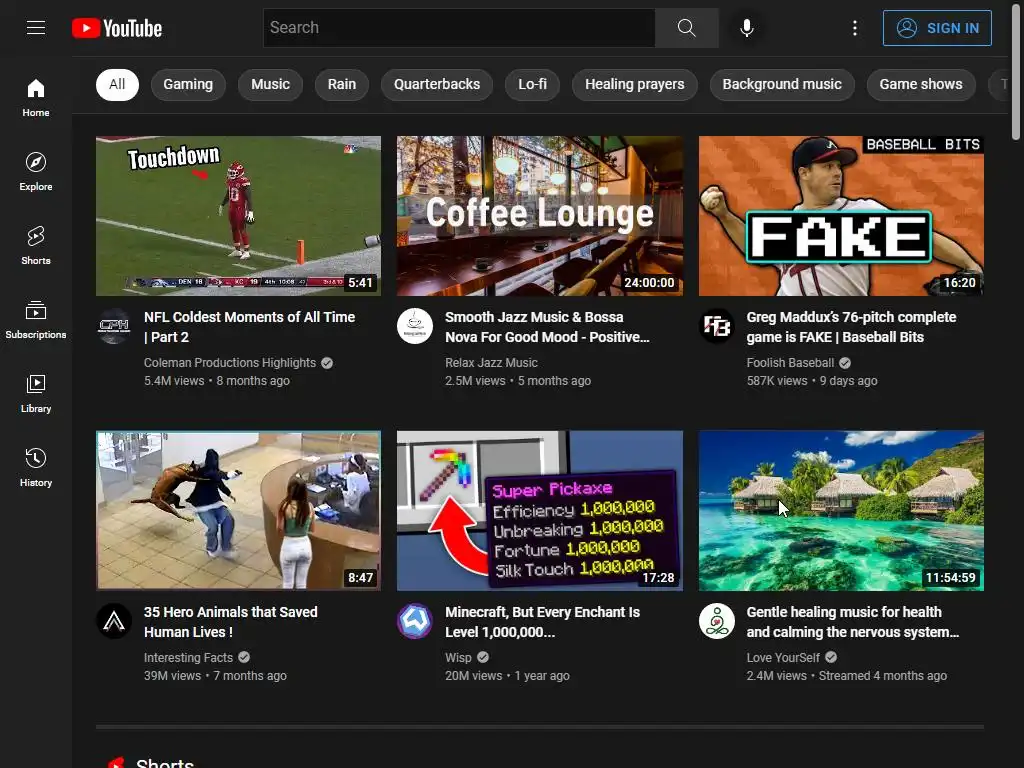Viewport: 1024px width, 768px height.
Task: Open the hamburger guide menu
Action: [36, 28]
